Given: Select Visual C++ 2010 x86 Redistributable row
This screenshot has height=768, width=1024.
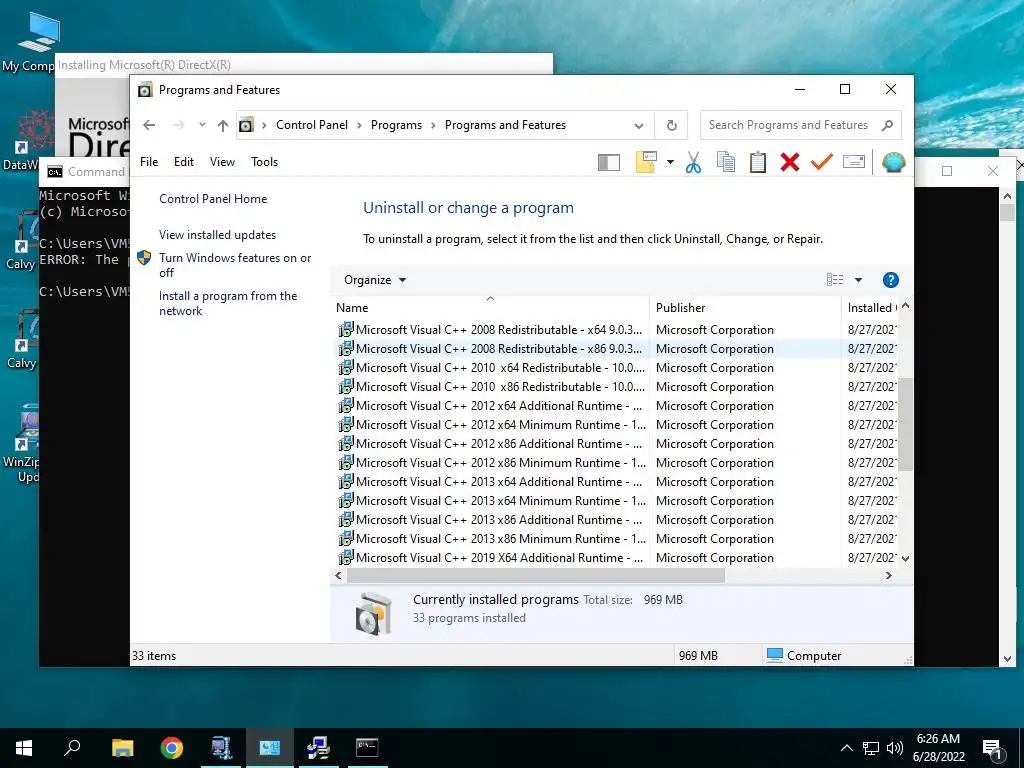Looking at the screenshot, I should point(615,387).
